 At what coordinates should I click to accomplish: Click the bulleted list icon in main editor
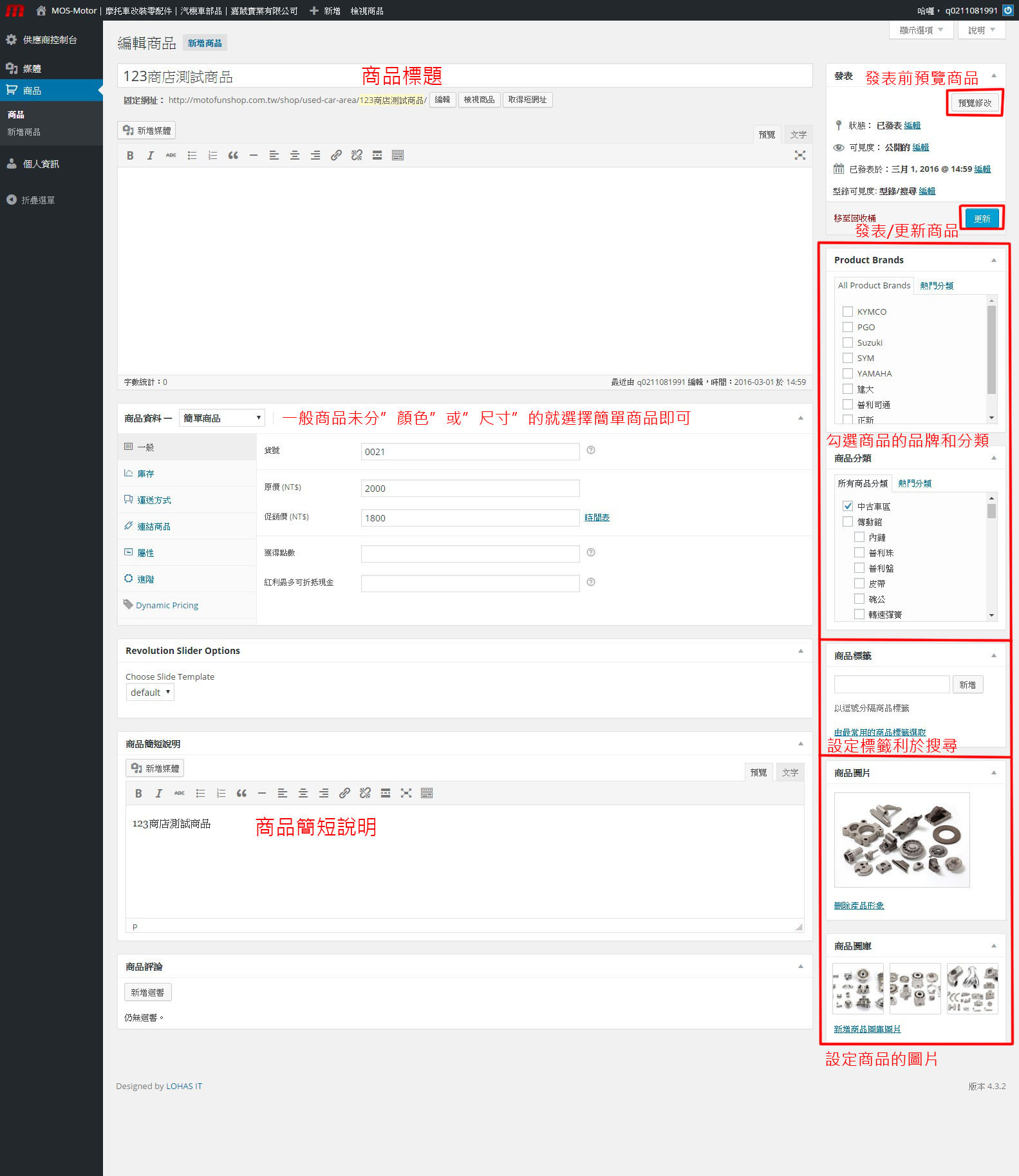(x=192, y=155)
